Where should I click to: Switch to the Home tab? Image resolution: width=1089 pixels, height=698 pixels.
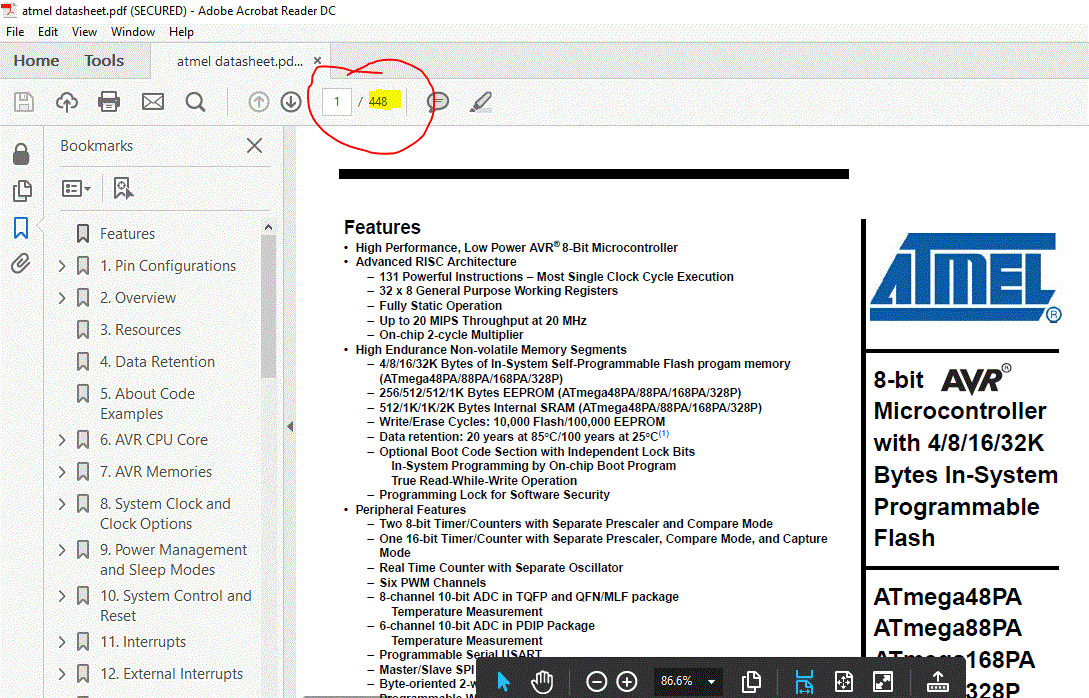[x=36, y=61]
